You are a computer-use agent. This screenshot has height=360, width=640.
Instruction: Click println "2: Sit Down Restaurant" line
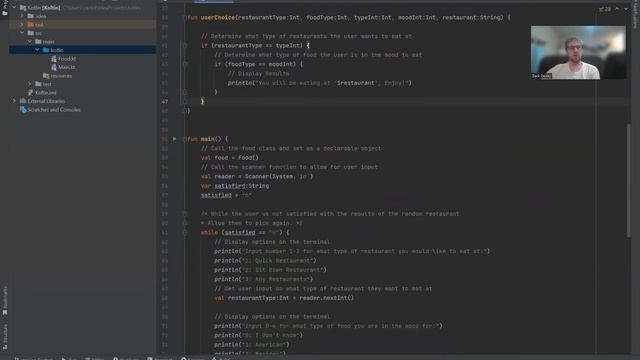pos(270,270)
